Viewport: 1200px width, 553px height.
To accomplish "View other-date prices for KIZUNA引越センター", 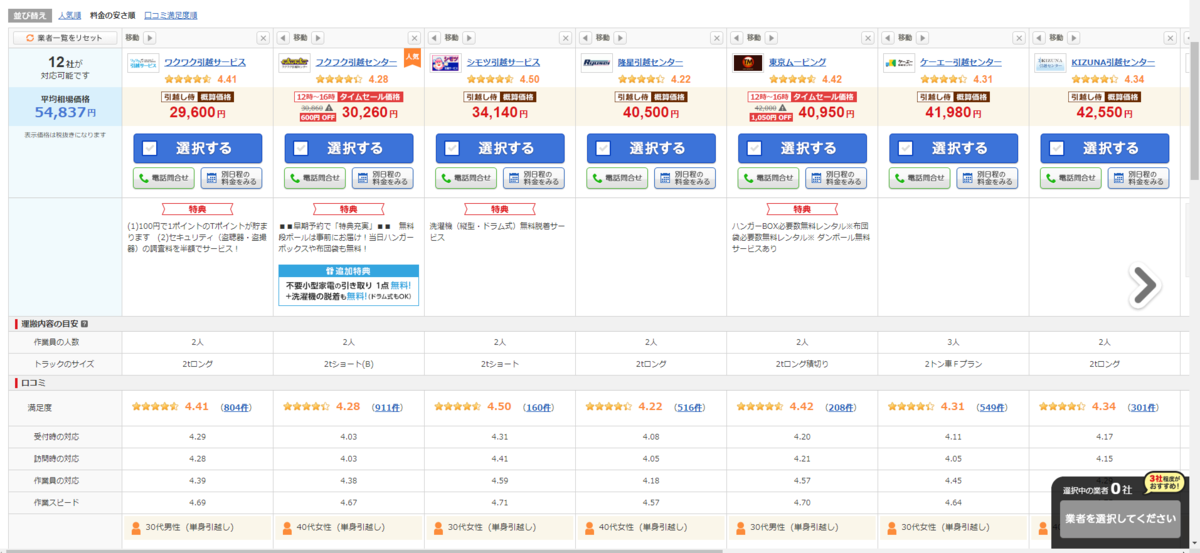I will pyautogui.click(x=1137, y=178).
